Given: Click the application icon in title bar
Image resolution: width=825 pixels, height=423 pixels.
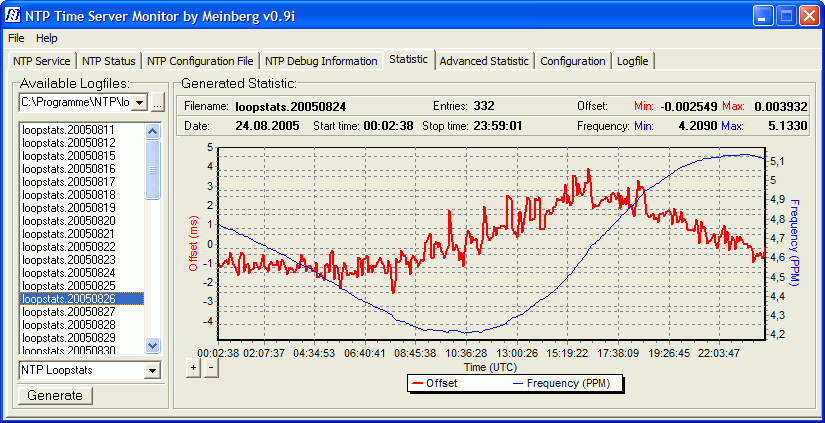Looking at the screenshot, I should click(14, 16).
